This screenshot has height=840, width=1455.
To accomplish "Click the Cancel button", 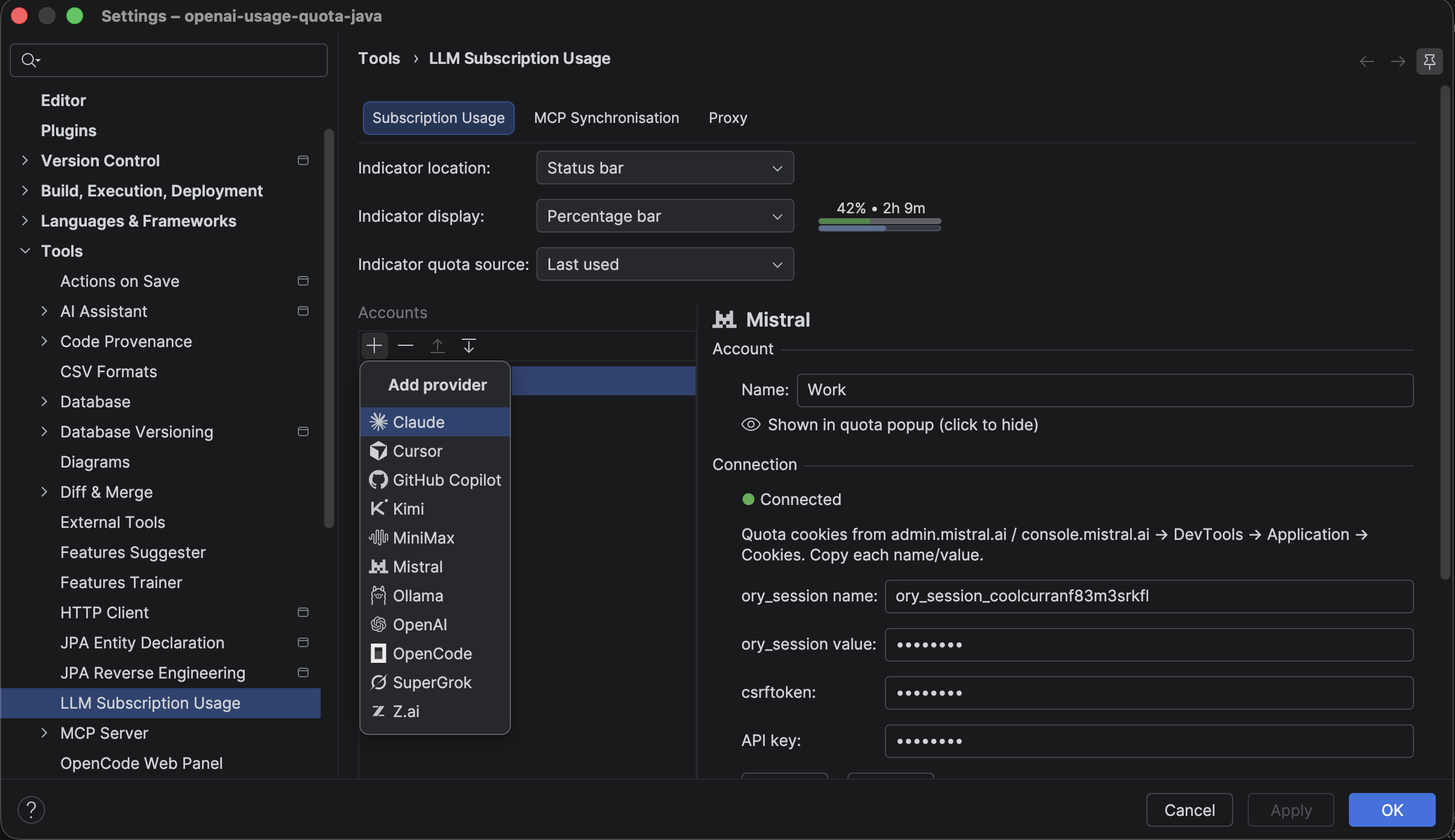I will pyautogui.click(x=1189, y=810).
